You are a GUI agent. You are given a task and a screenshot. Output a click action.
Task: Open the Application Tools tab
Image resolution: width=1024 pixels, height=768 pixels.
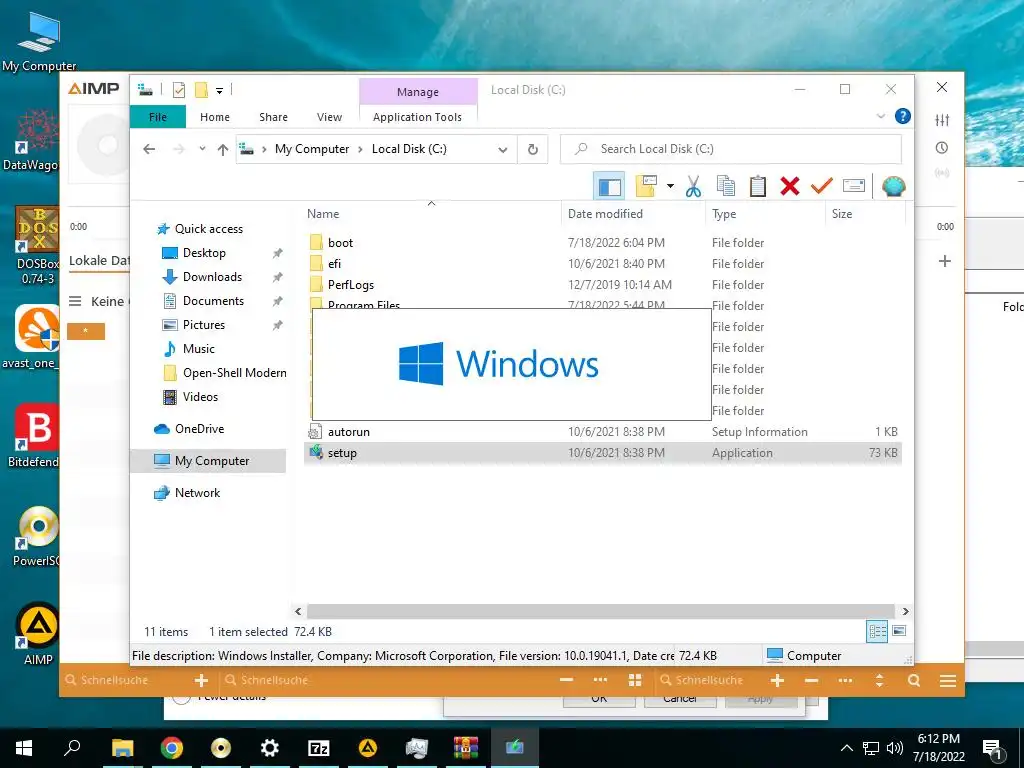417,117
